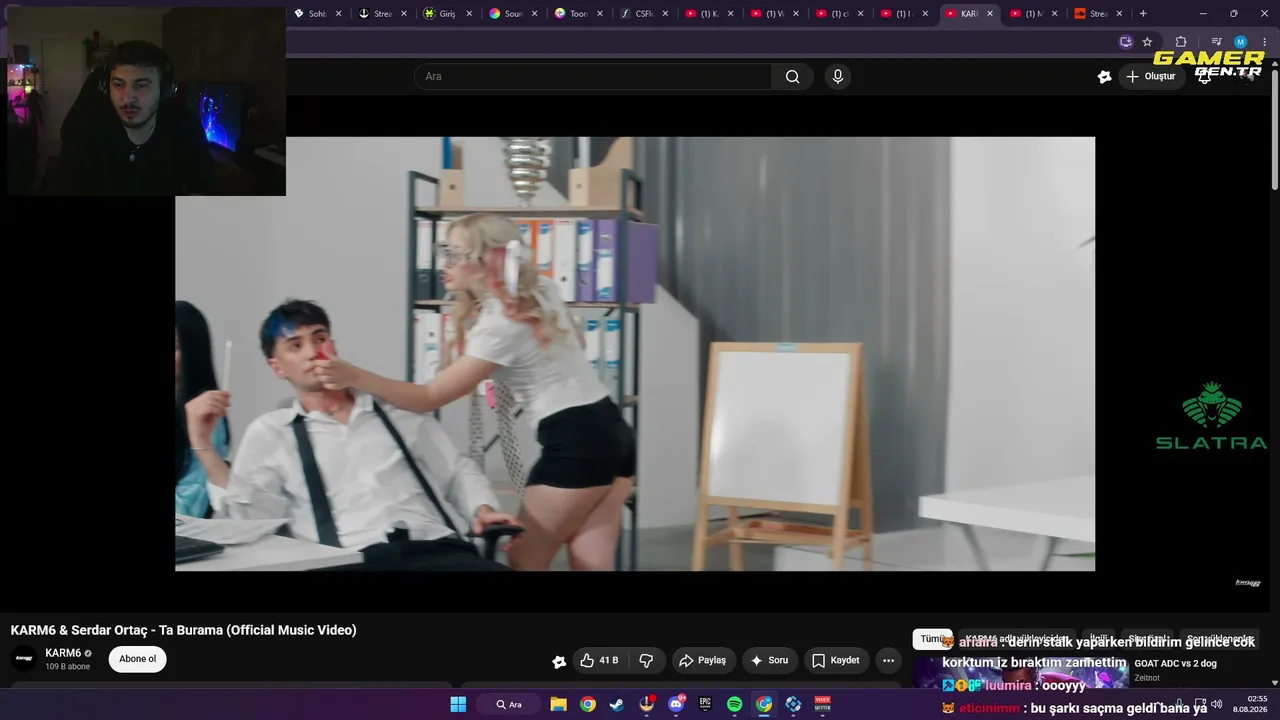Open the browser extensions puzzle icon
The image size is (1280, 720).
coord(1181,42)
